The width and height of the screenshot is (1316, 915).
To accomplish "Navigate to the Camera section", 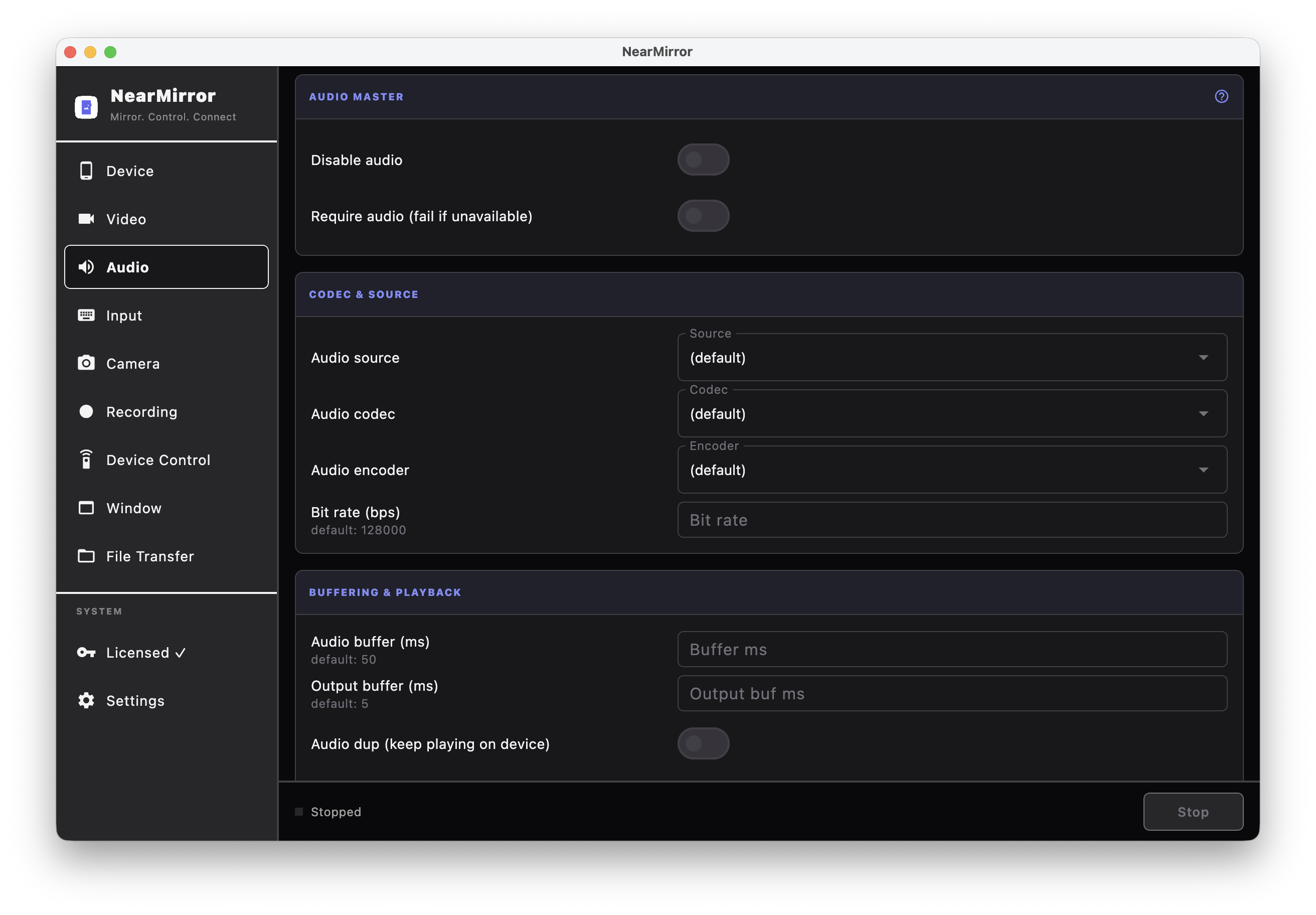I will coord(166,364).
